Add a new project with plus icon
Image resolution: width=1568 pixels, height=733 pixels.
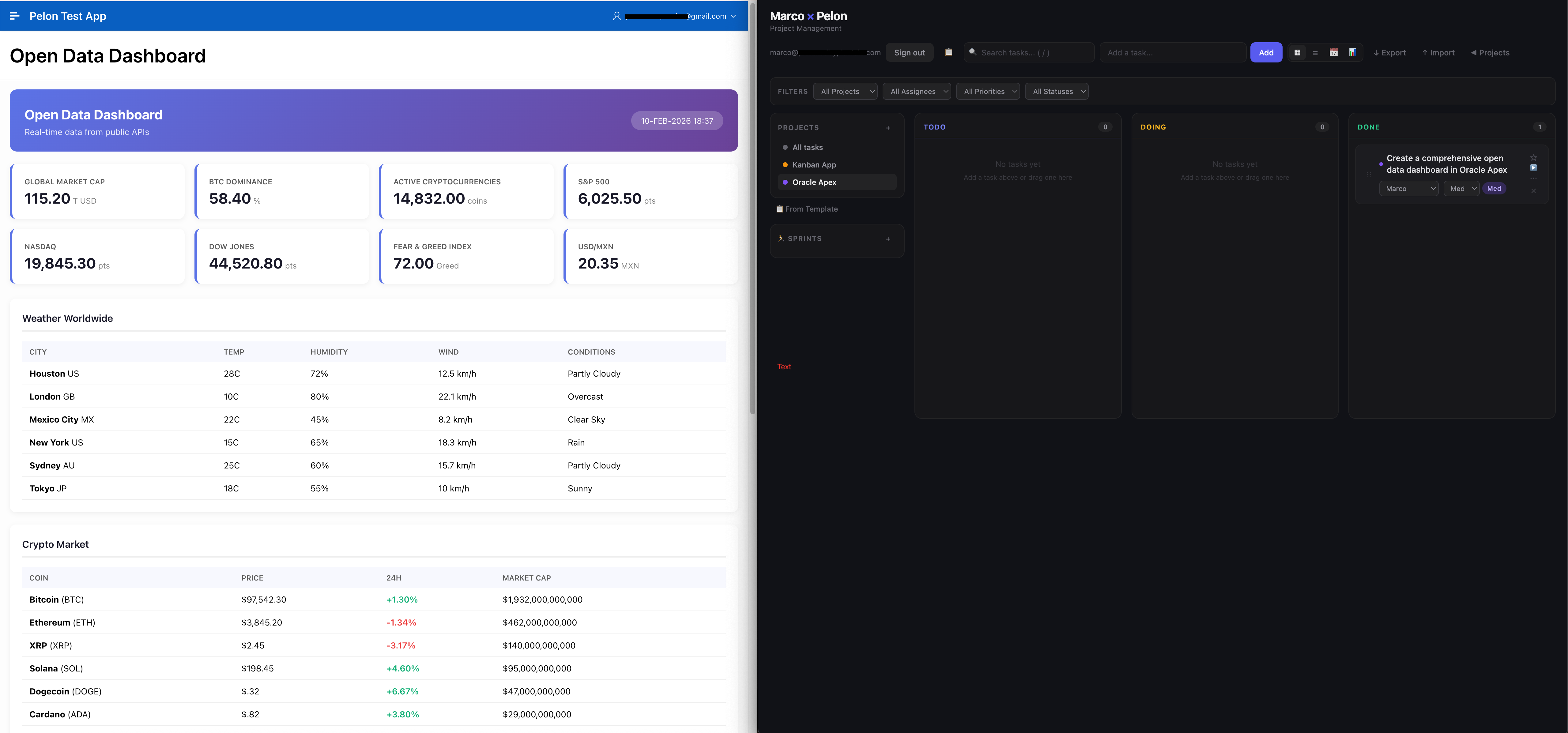click(x=888, y=128)
